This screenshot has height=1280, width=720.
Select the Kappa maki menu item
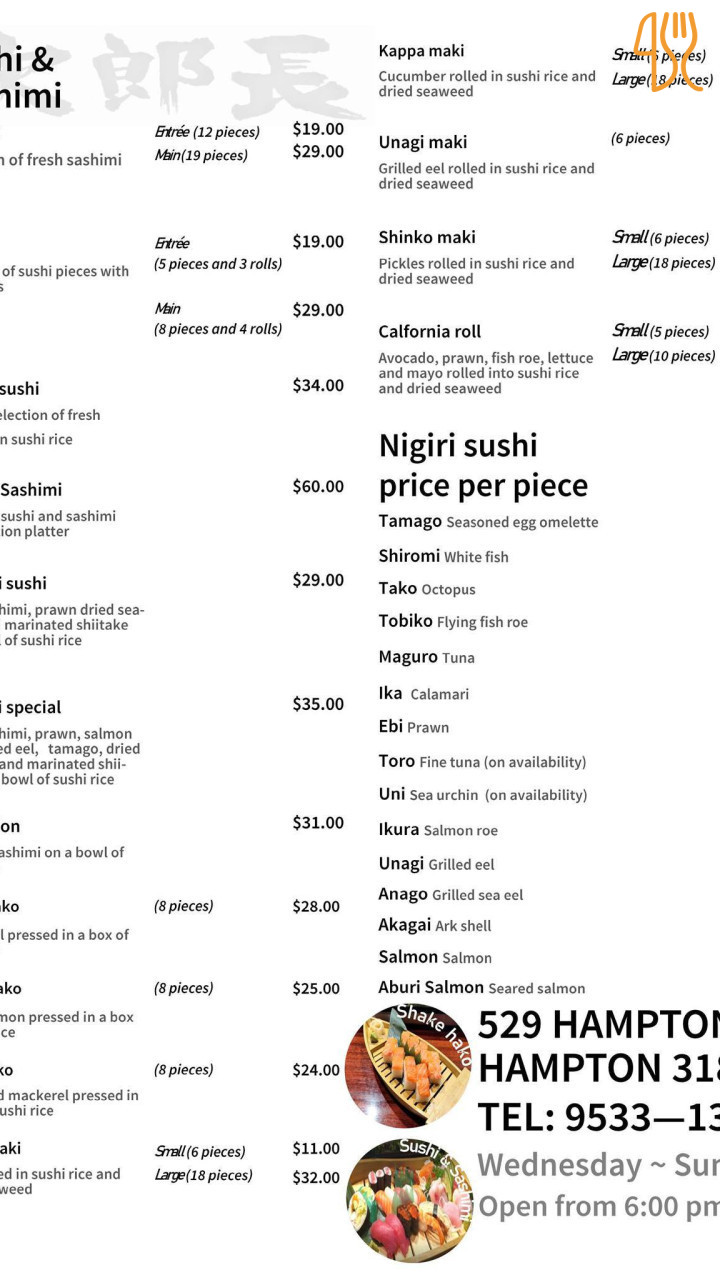point(421,51)
